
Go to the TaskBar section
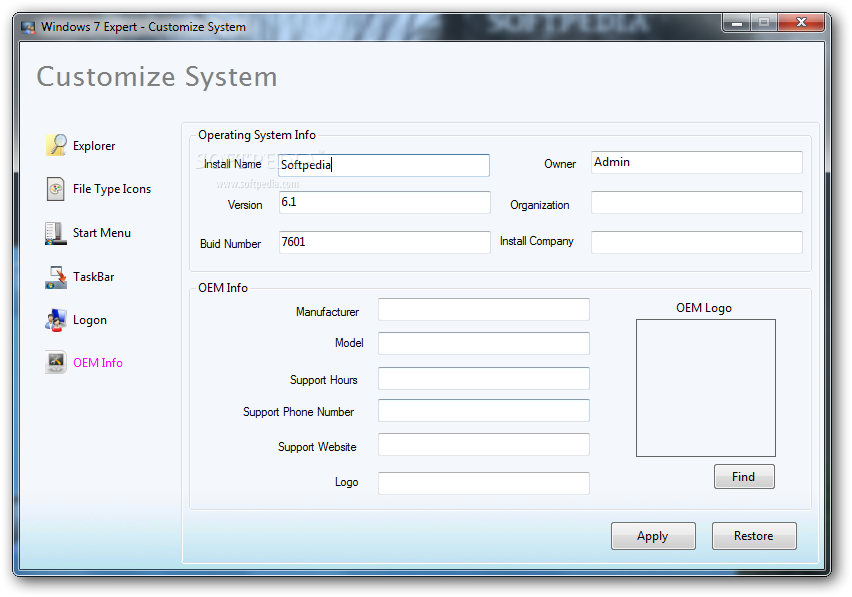point(93,277)
